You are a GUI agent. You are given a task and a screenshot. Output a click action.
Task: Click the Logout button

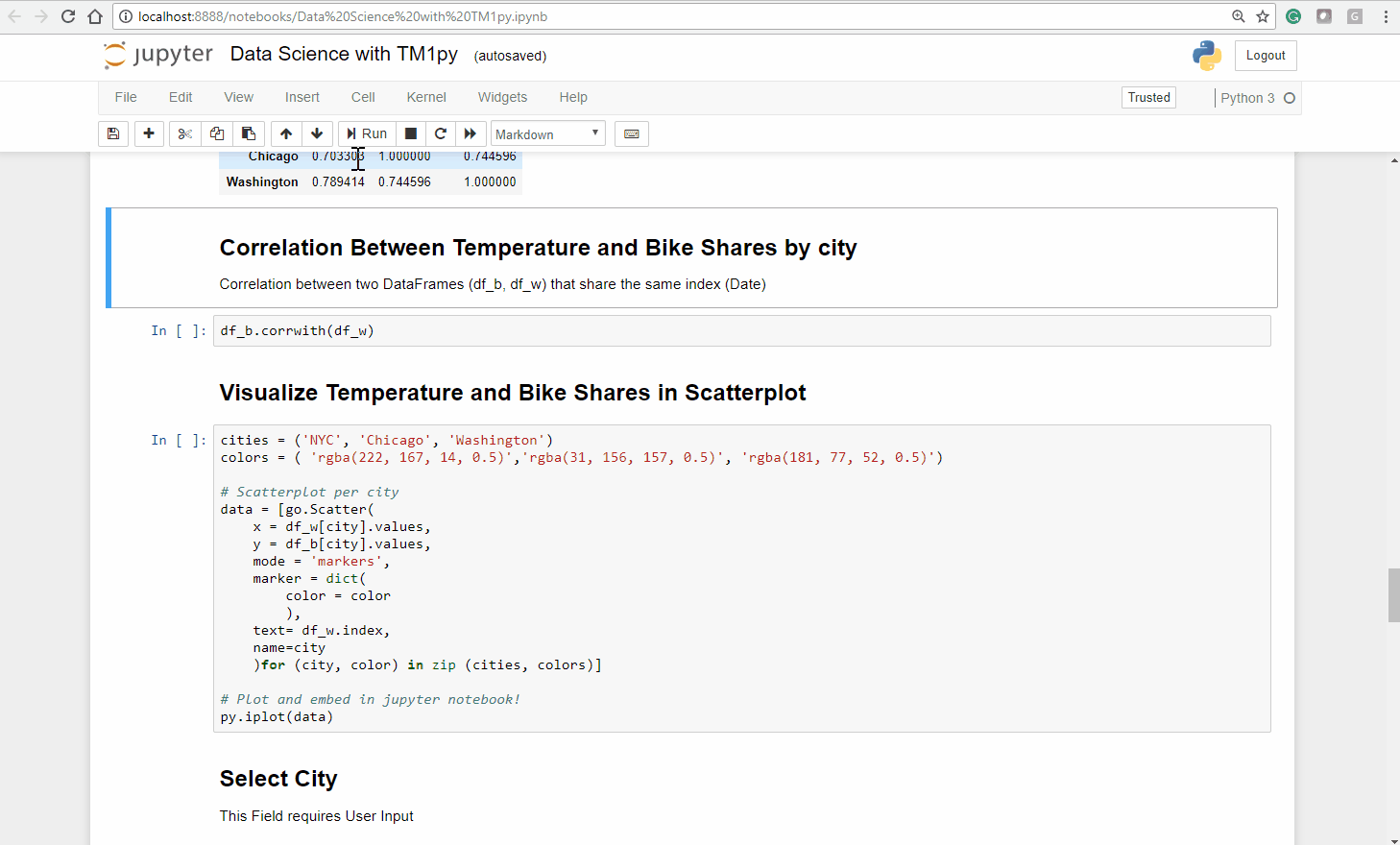1266,56
